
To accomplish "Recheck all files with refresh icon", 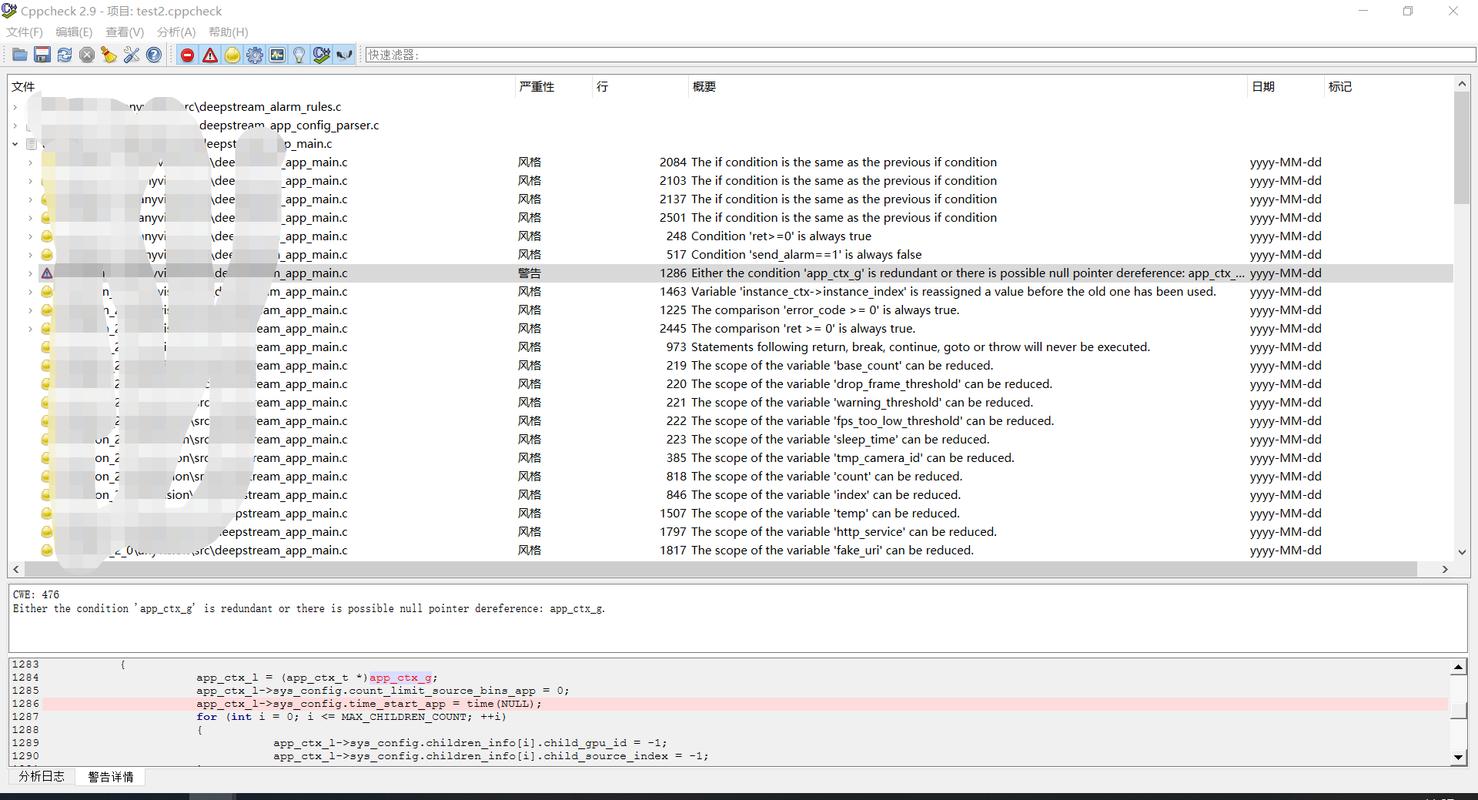I will point(64,55).
